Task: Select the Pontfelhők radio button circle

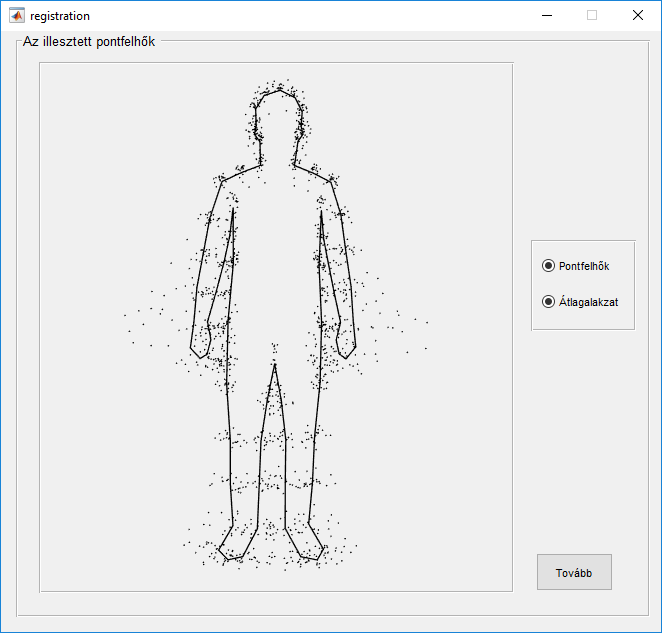Action: (547, 266)
